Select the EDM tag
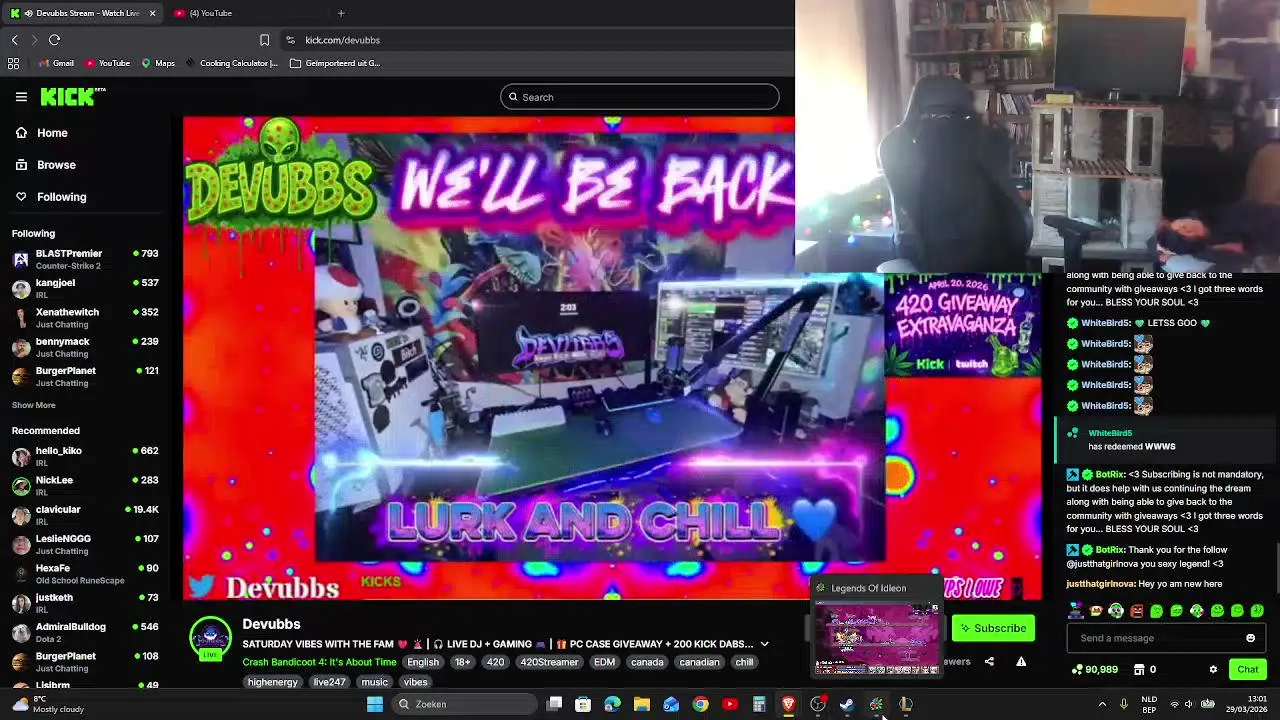Screen dimensions: 1280x720 click(604, 662)
